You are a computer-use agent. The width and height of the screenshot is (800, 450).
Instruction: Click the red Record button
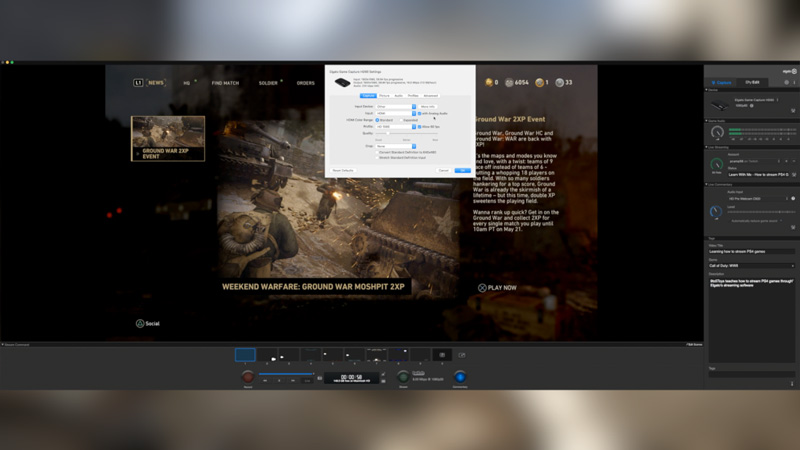[x=248, y=377]
